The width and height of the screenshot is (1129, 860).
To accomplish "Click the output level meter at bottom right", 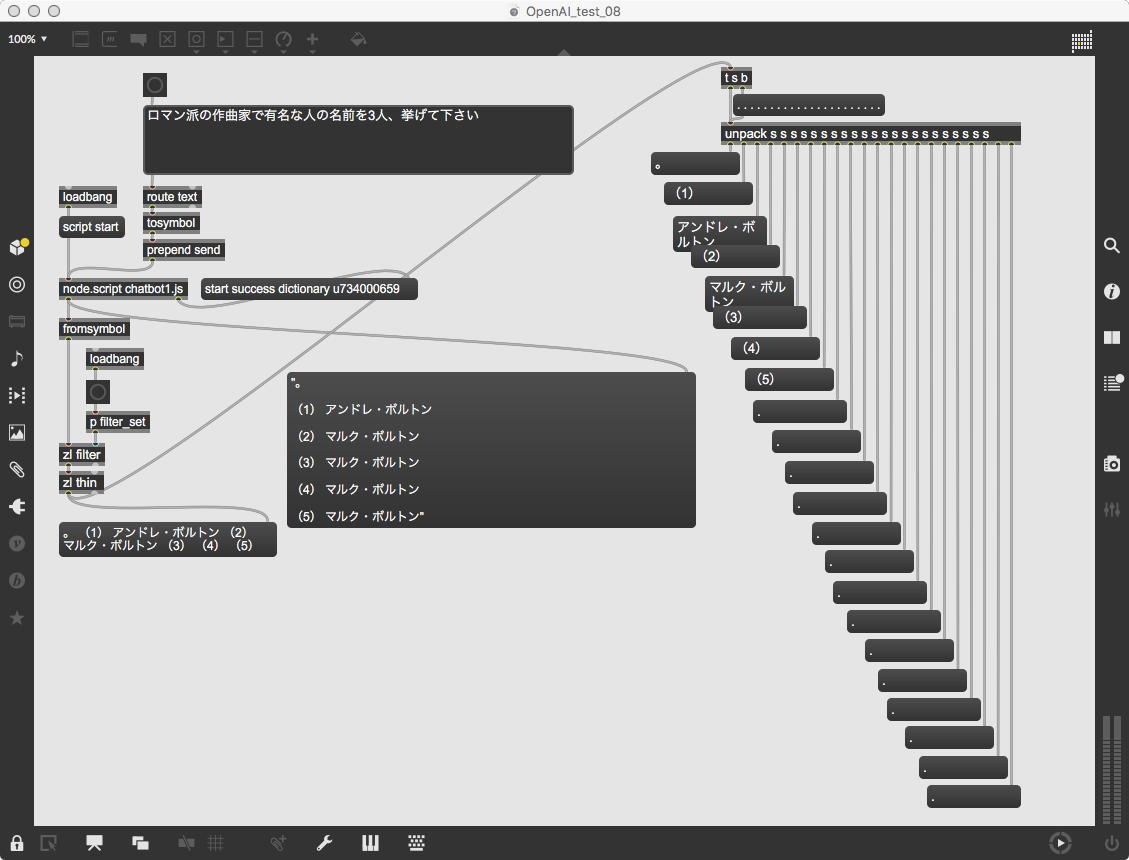I will point(1112,769).
